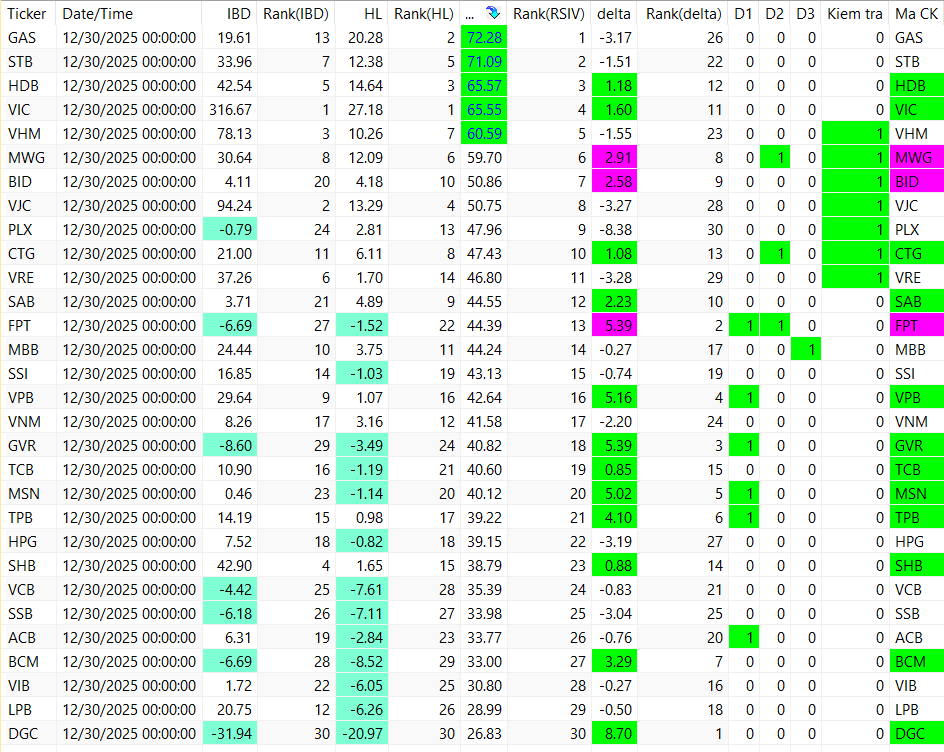Click the Rank(HL) column header

pos(424,13)
